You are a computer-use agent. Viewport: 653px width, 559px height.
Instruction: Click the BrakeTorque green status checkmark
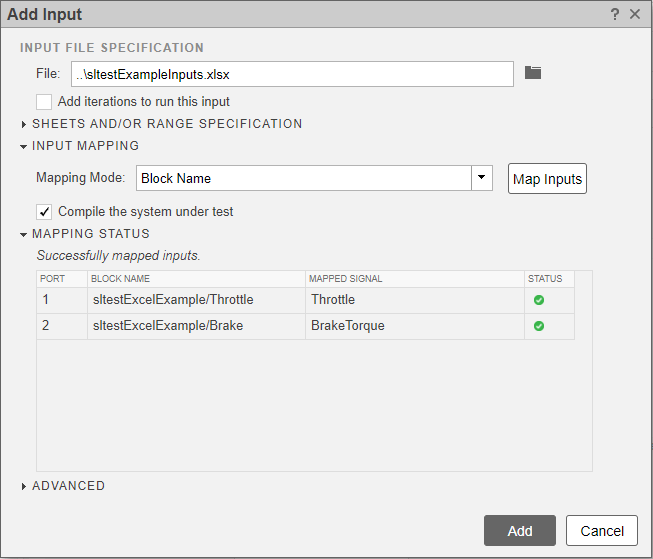539,326
